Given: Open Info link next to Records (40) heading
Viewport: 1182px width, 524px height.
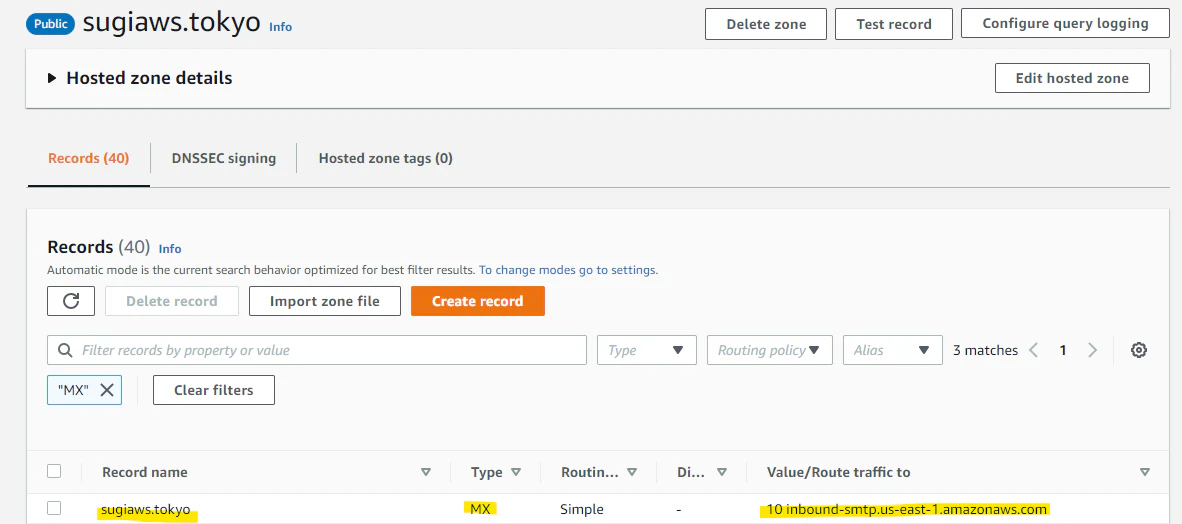Looking at the screenshot, I should [170, 248].
